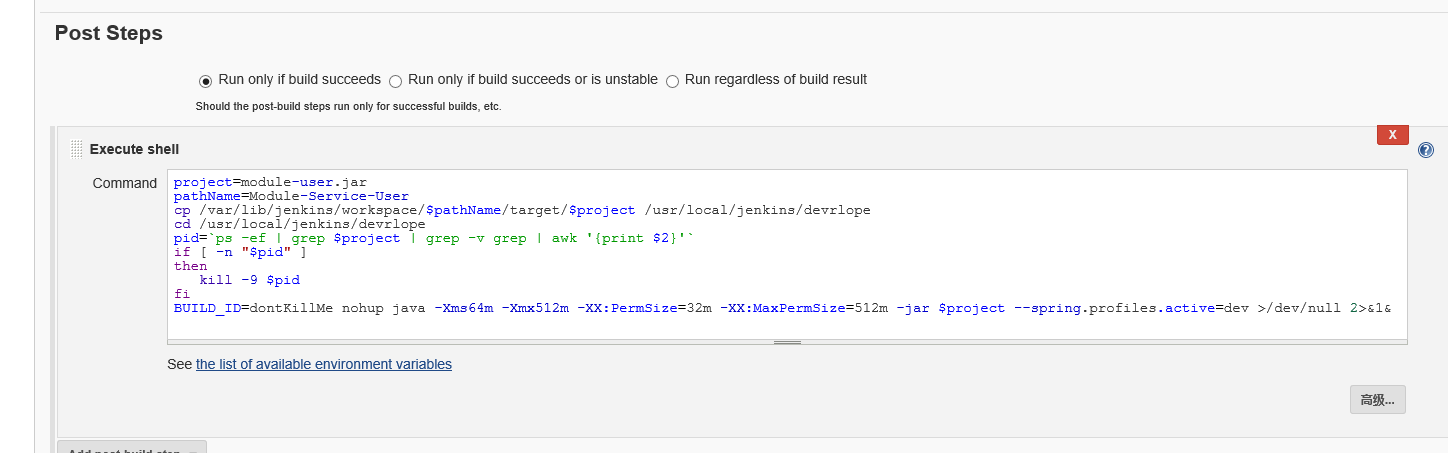Click the blue help question mark icon

(1426, 150)
